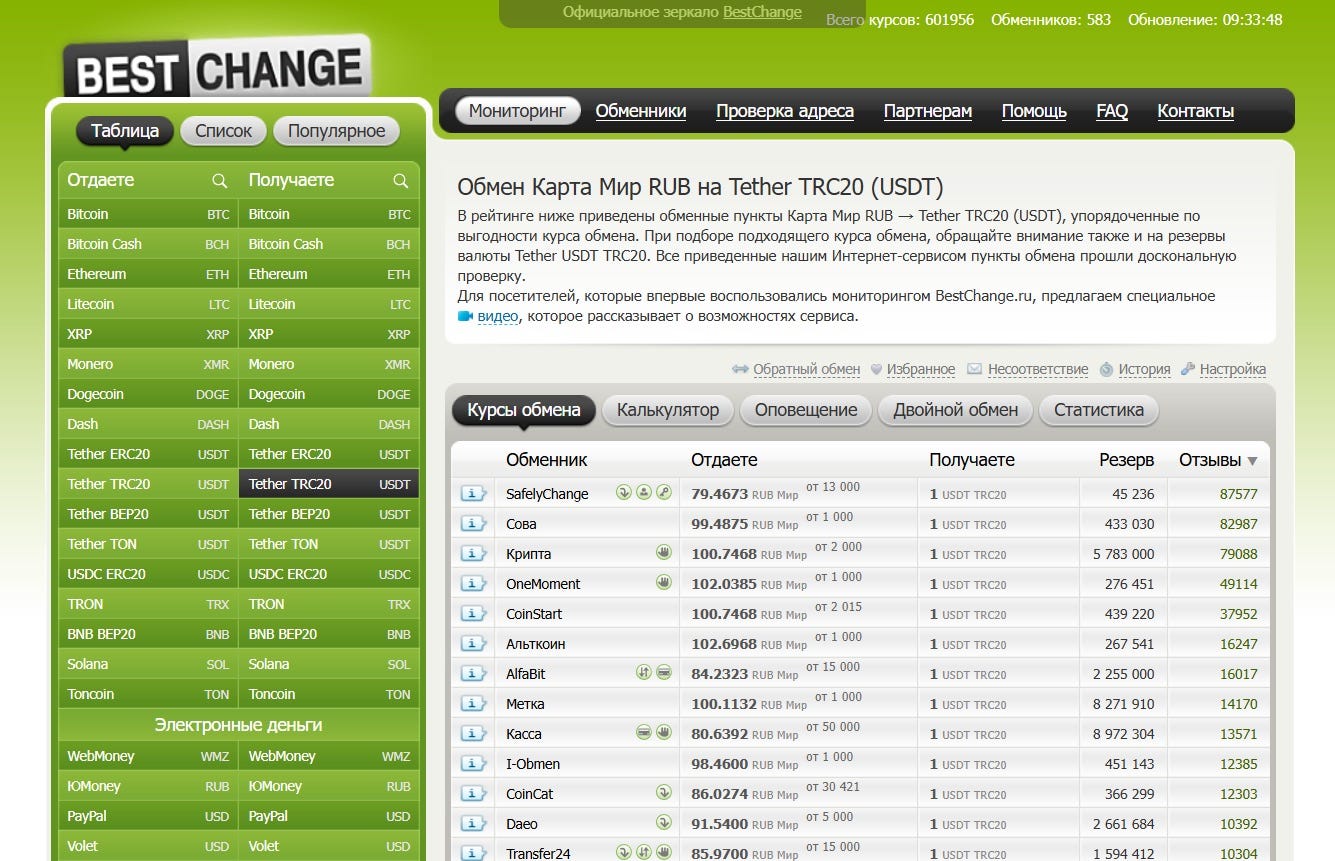Select Мониторинг in the top menu
1335x861 pixels.
[x=518, y=111]
